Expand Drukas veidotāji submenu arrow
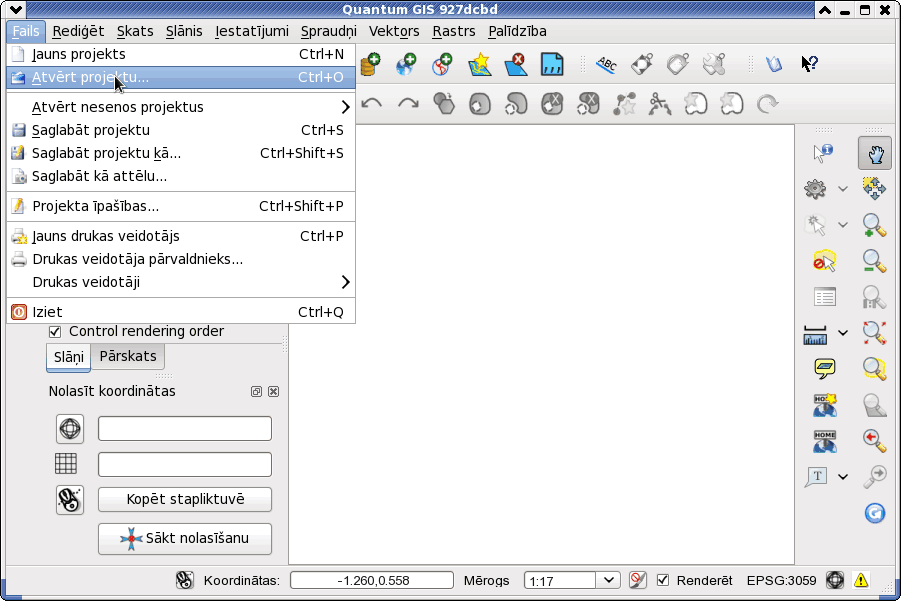 (345, 282)
